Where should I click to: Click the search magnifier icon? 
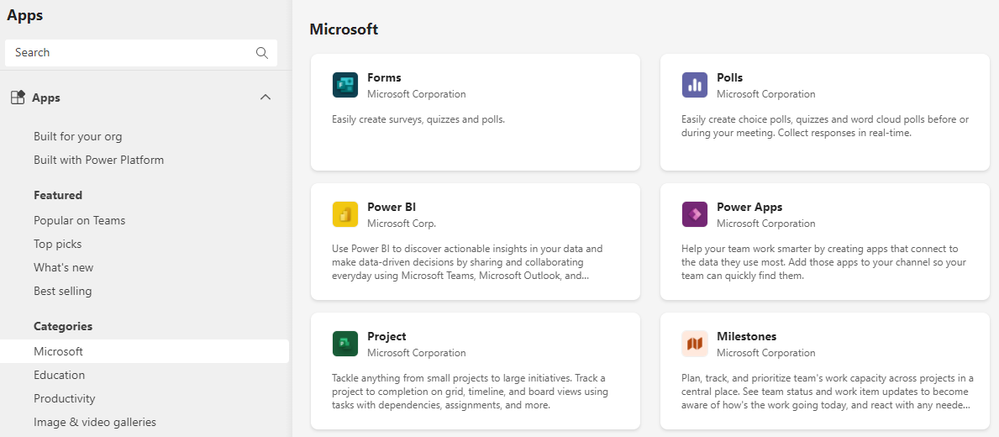click(262, 53)
